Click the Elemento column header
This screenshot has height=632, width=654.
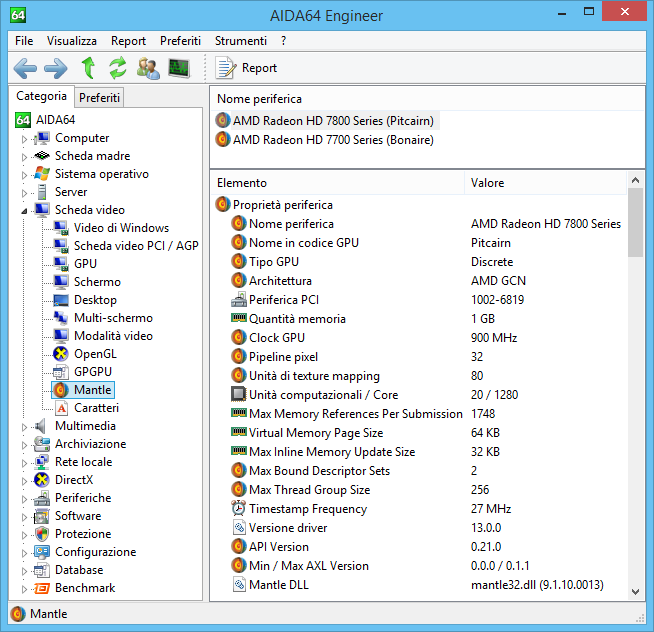[x=338, y=183]
